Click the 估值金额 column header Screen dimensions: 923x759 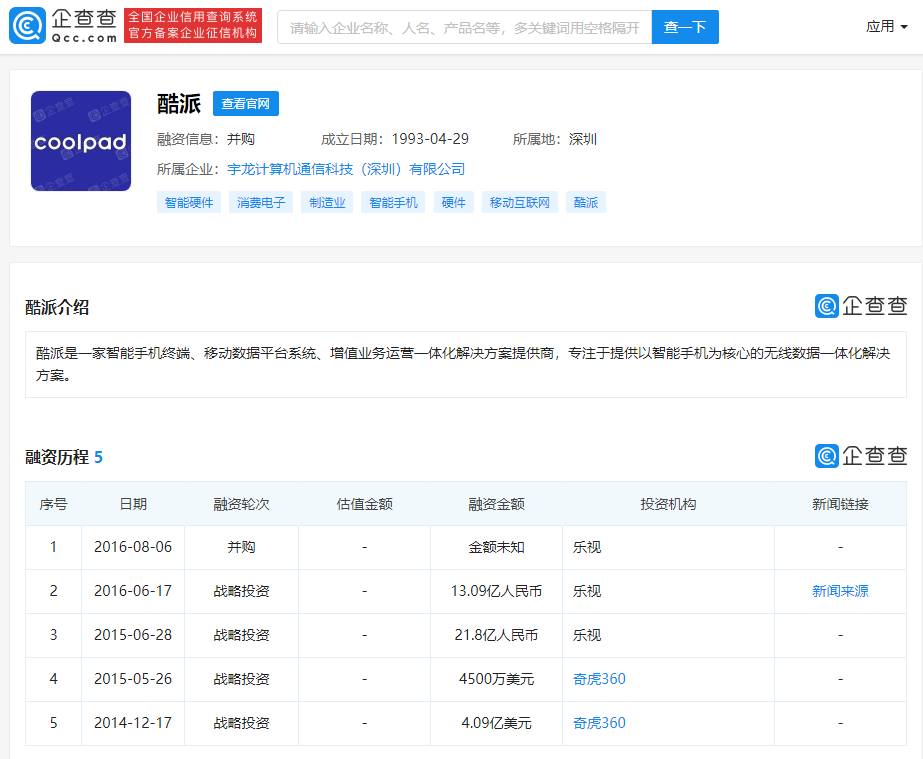tap(364, 504)
